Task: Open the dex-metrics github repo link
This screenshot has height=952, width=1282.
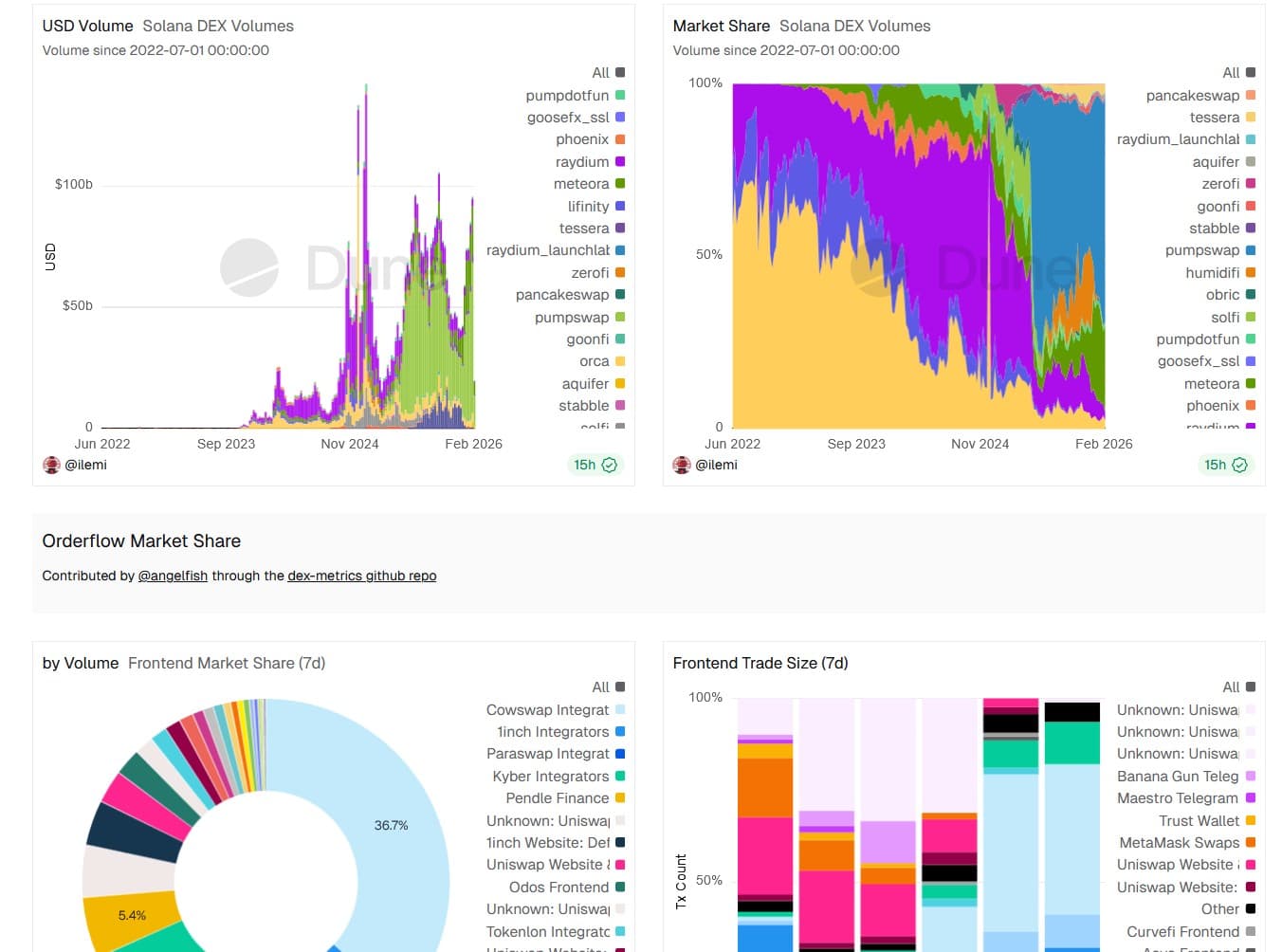Action: click(x=362, y=576)
